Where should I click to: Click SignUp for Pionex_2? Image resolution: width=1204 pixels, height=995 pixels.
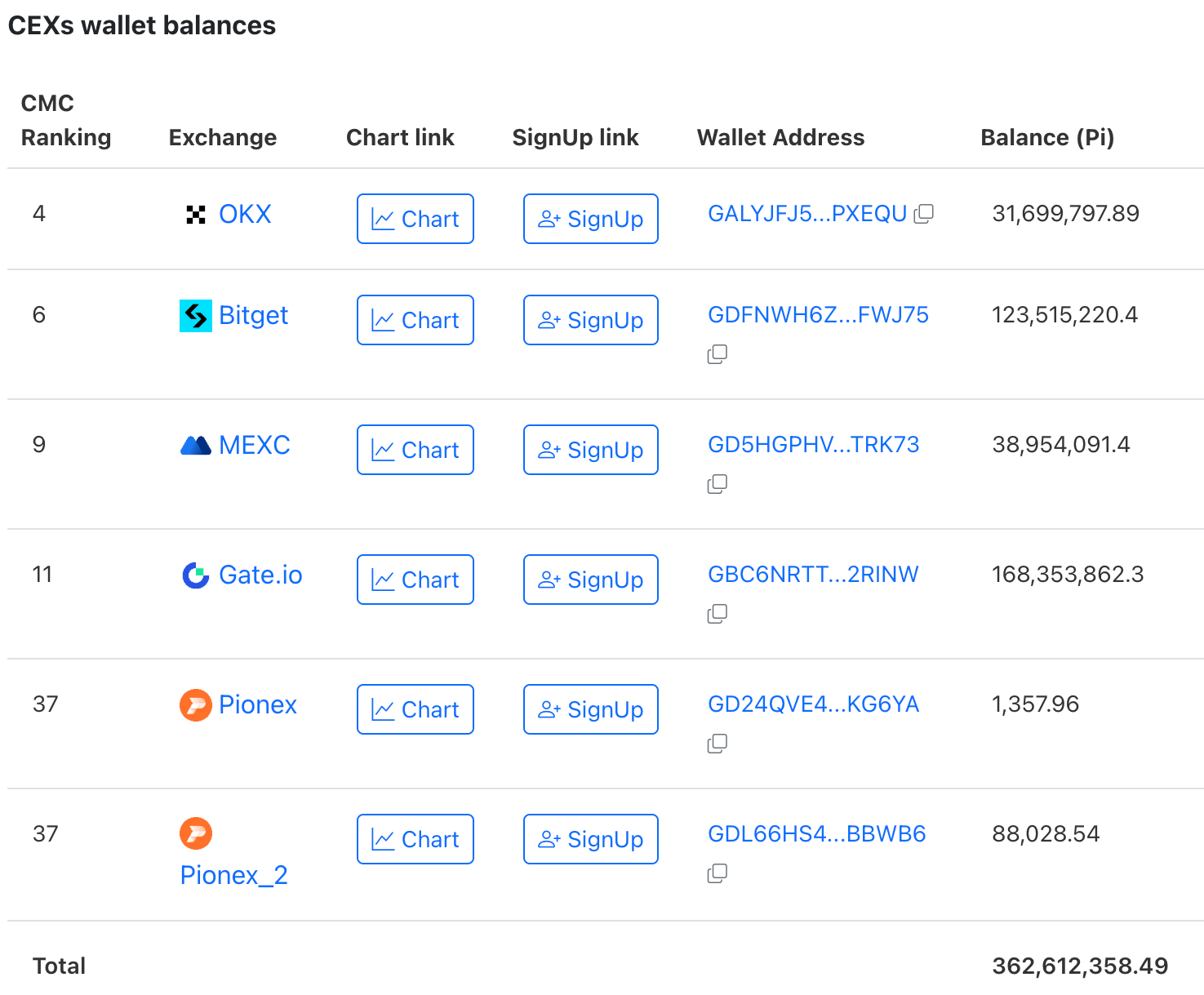click(x=591, y=839)
